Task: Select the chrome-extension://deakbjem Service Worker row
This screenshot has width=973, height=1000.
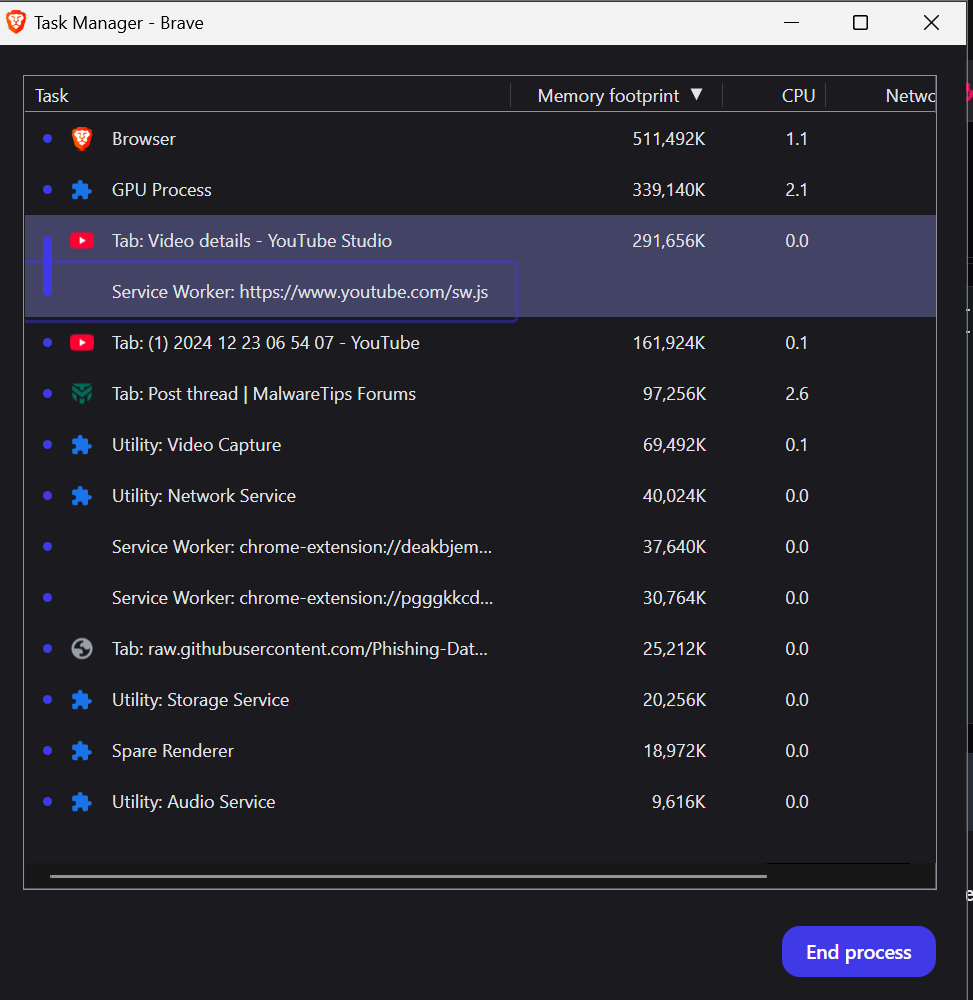Action: click(301, 547)
